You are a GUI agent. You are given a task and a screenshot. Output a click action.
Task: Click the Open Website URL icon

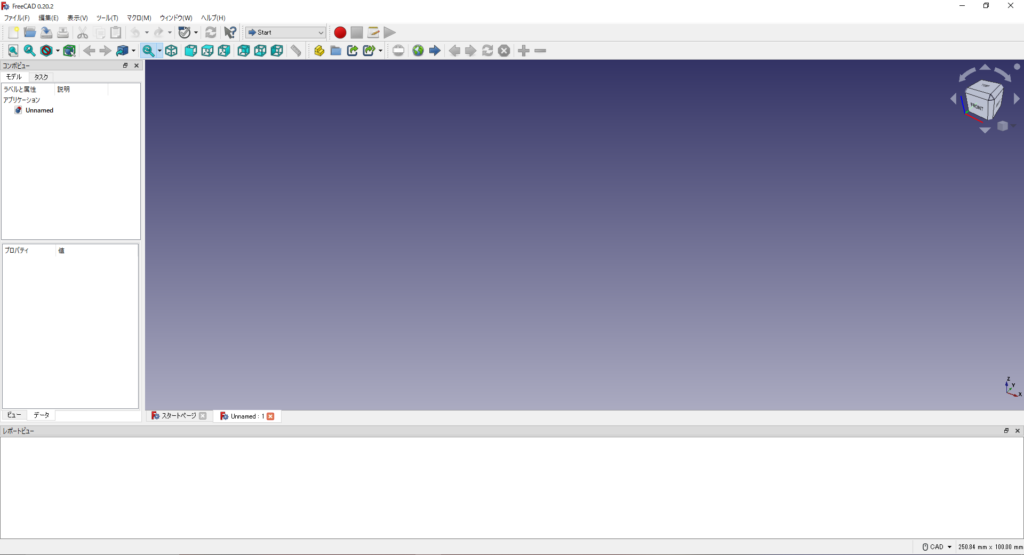pyautogui.click(x=398, y=50)
